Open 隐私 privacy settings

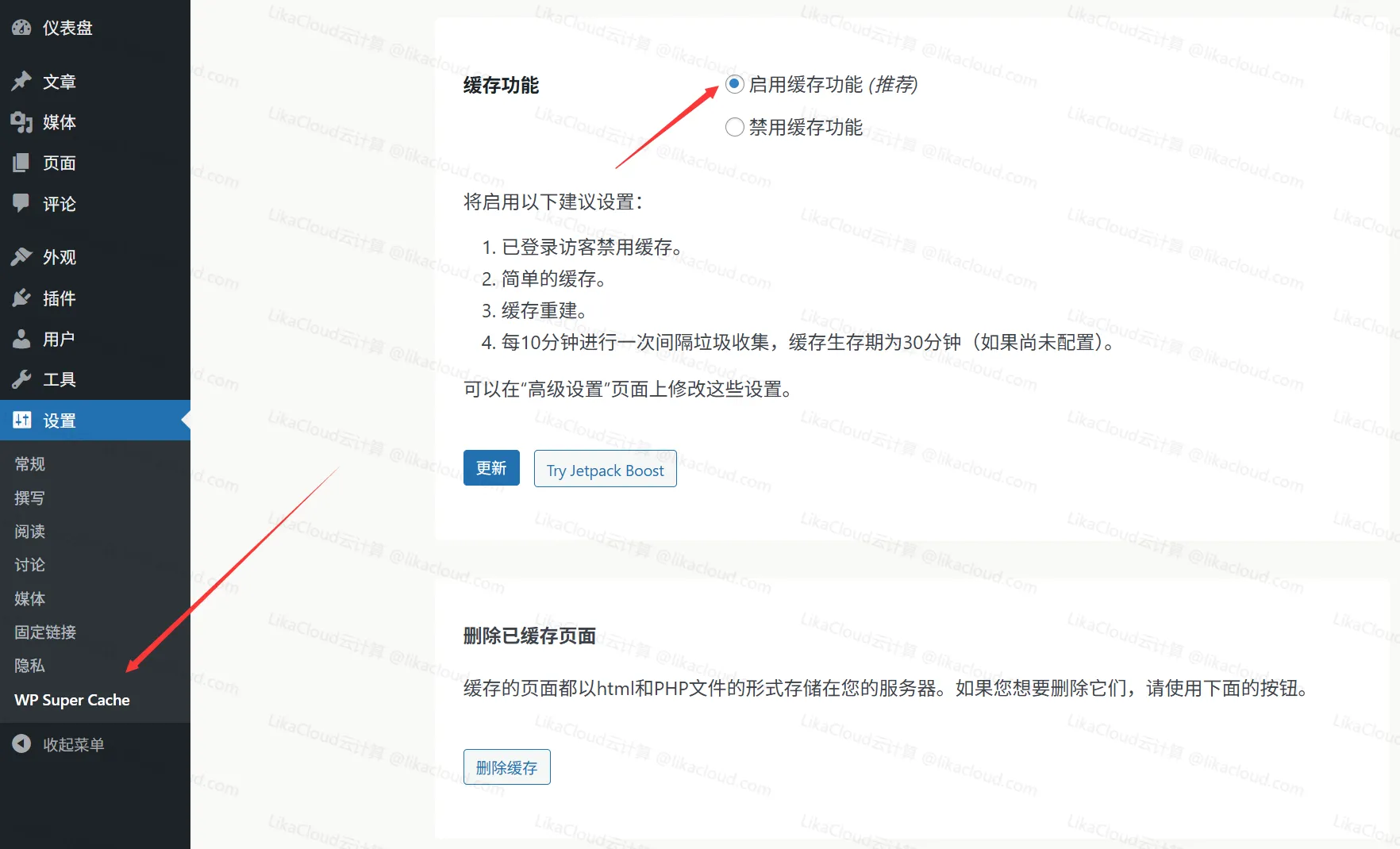coord(29,666)
